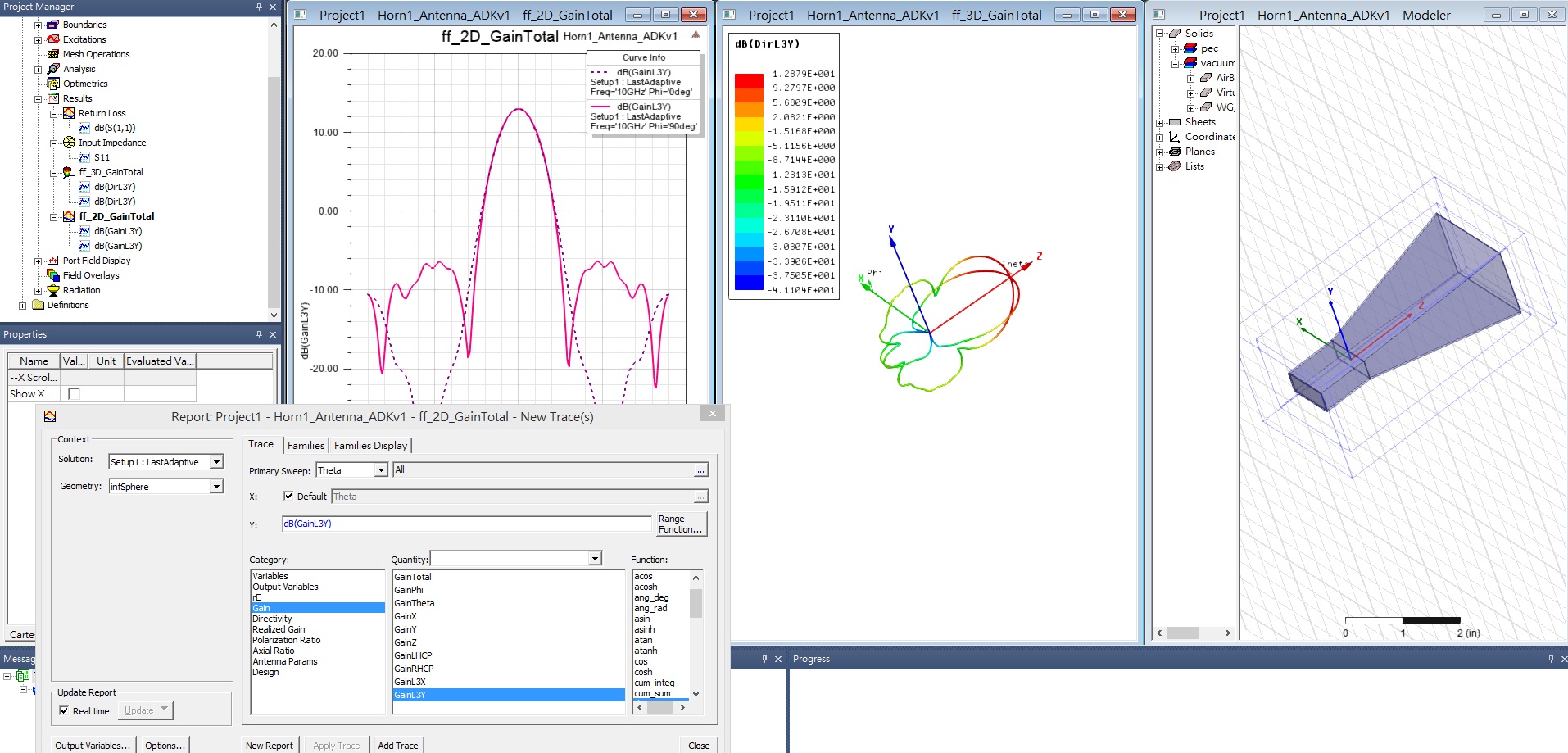The image size is (1568, 753).
Task: Click the ff_2D_GainTotal report icon
Action: tap(69, 216)
